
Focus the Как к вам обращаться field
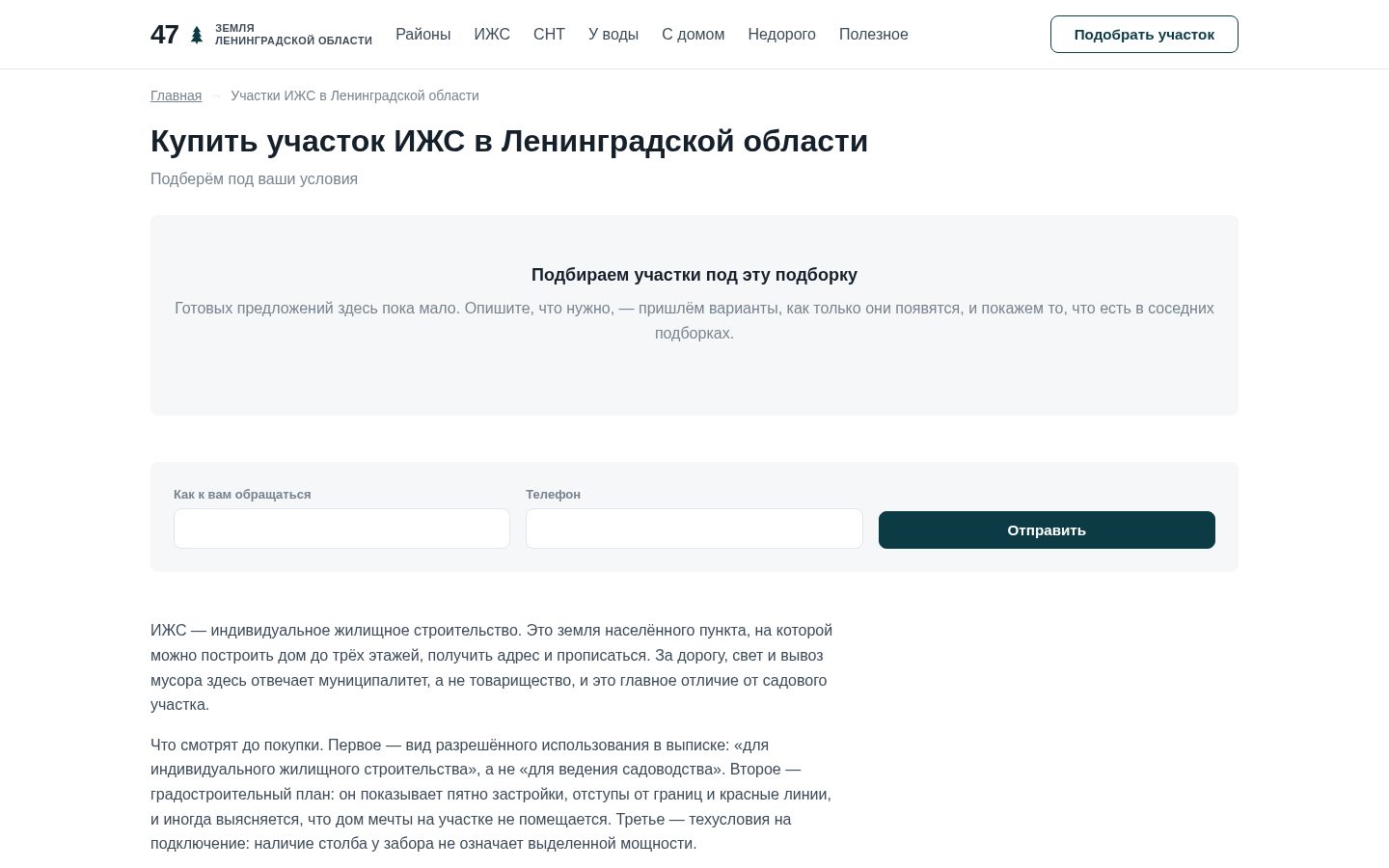[341, 529]
